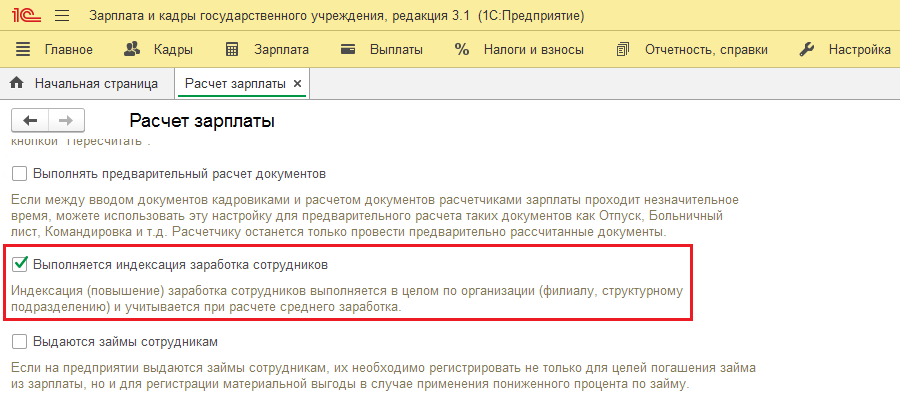Open the Главное section

(x=68, y=50)
